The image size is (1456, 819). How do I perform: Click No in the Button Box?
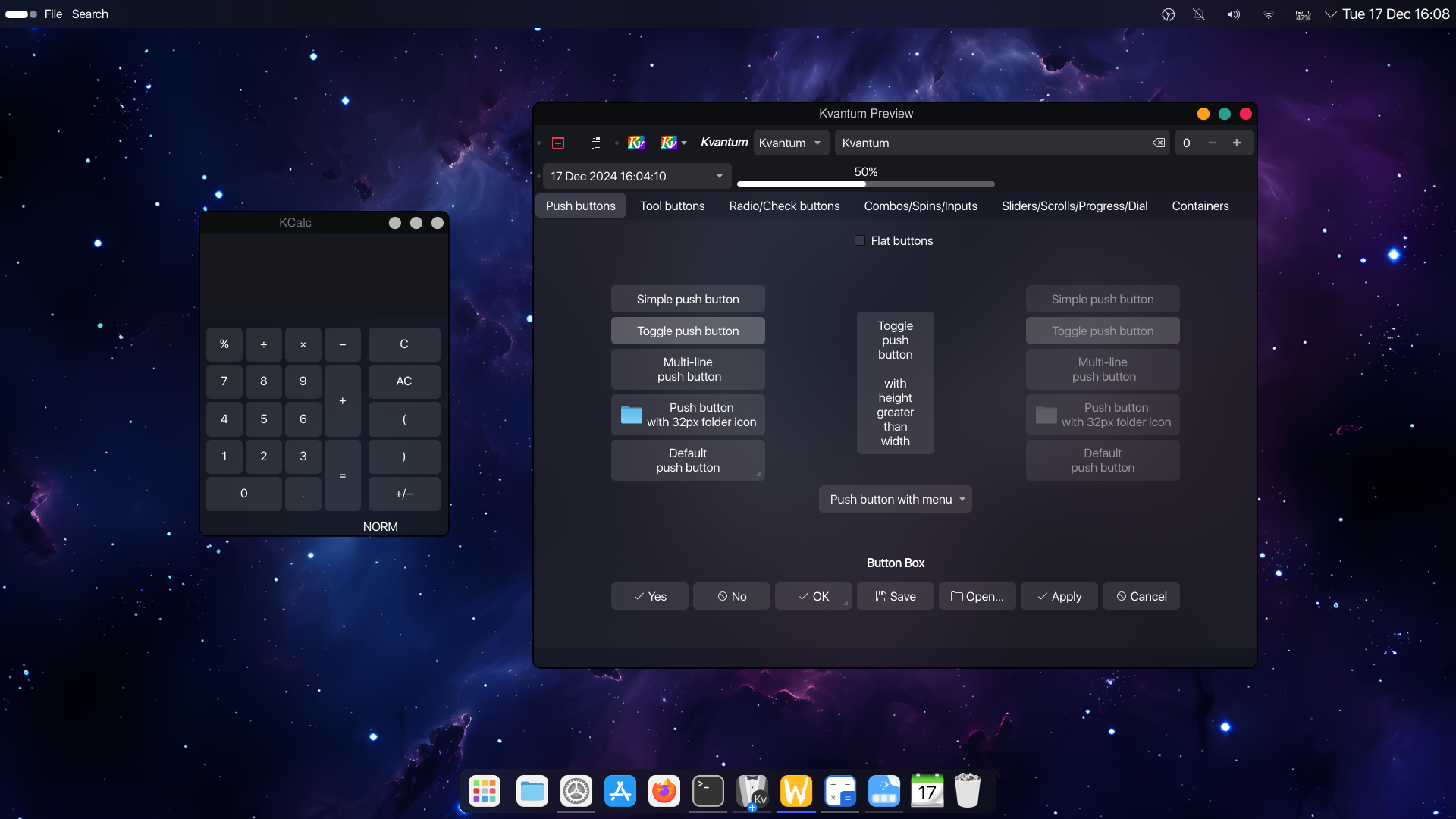coord(732,596)
